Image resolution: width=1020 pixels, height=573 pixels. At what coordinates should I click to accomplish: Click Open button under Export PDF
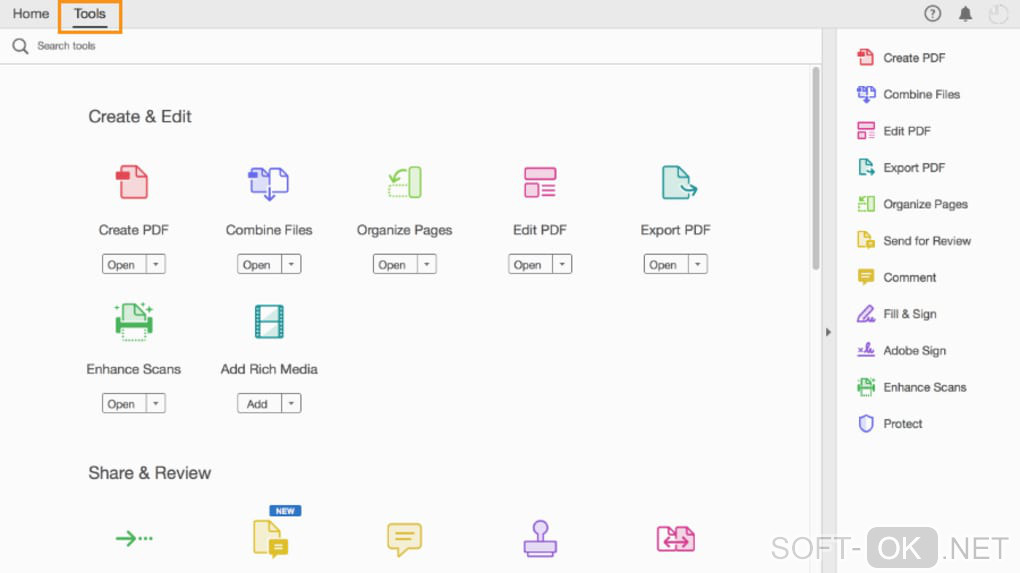coord(666,264)
